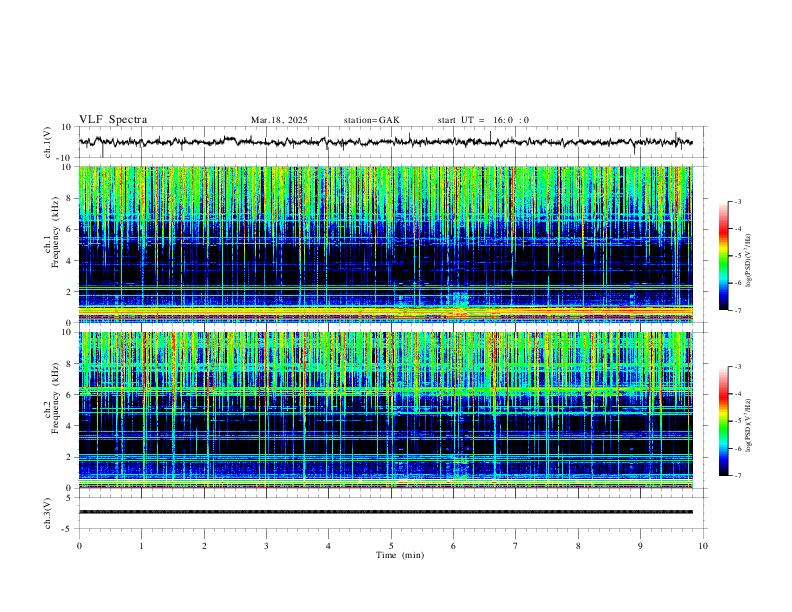Click the "-5" label on ch.2 color bar
Image resolution: width=792 pixels, height=612 pixels.
tap(737, 421)
